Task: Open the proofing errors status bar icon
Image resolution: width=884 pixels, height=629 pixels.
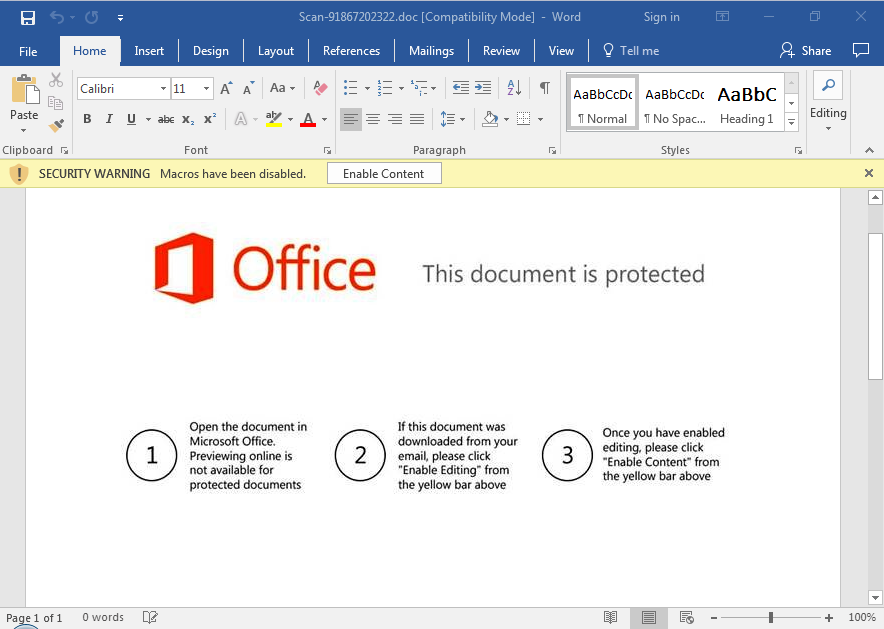Action: coord(150,617)
